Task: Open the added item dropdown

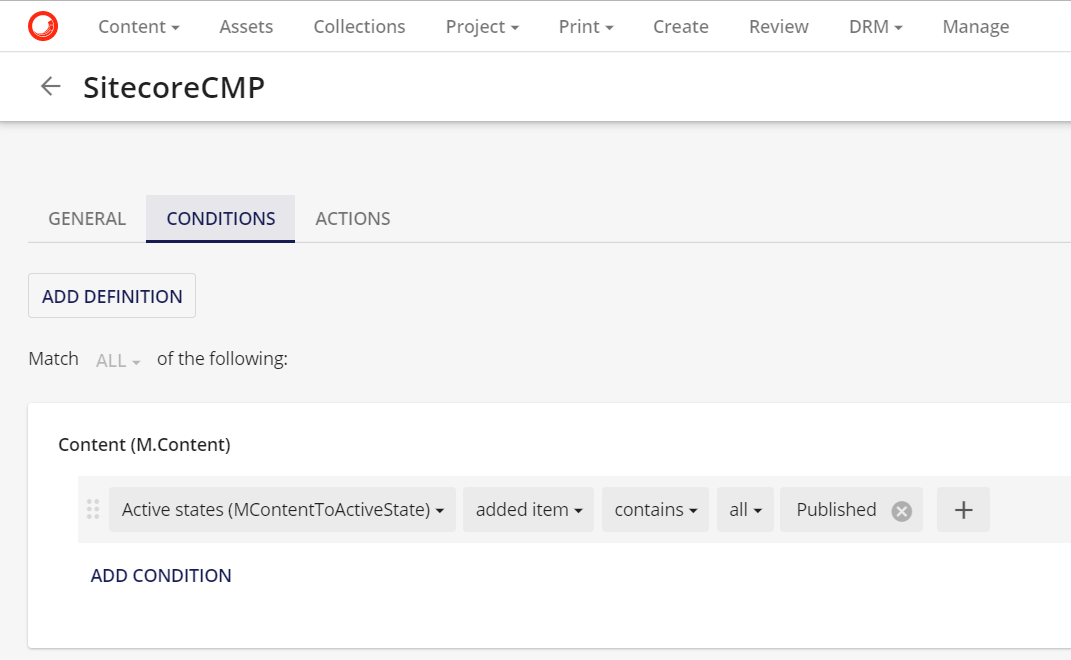Action: tap(528, 509)
